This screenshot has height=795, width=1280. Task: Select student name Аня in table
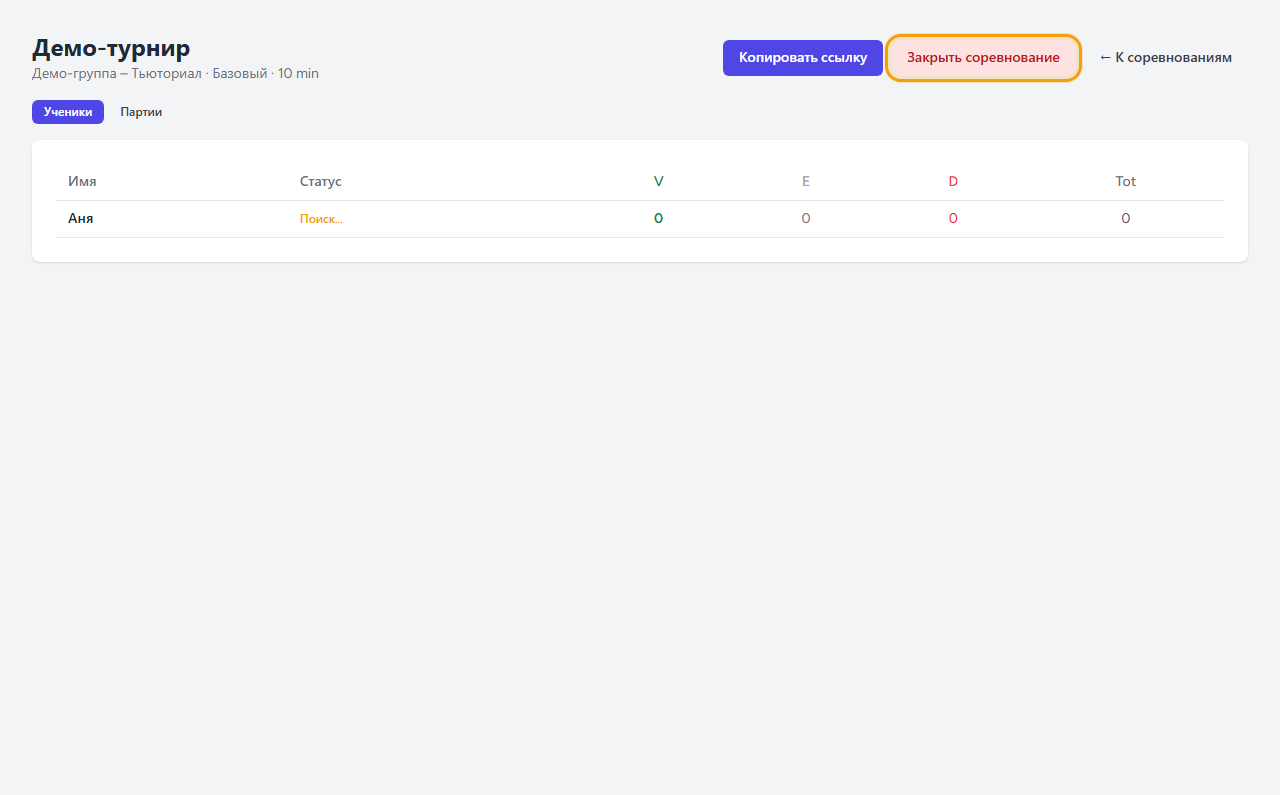(81, 218)
